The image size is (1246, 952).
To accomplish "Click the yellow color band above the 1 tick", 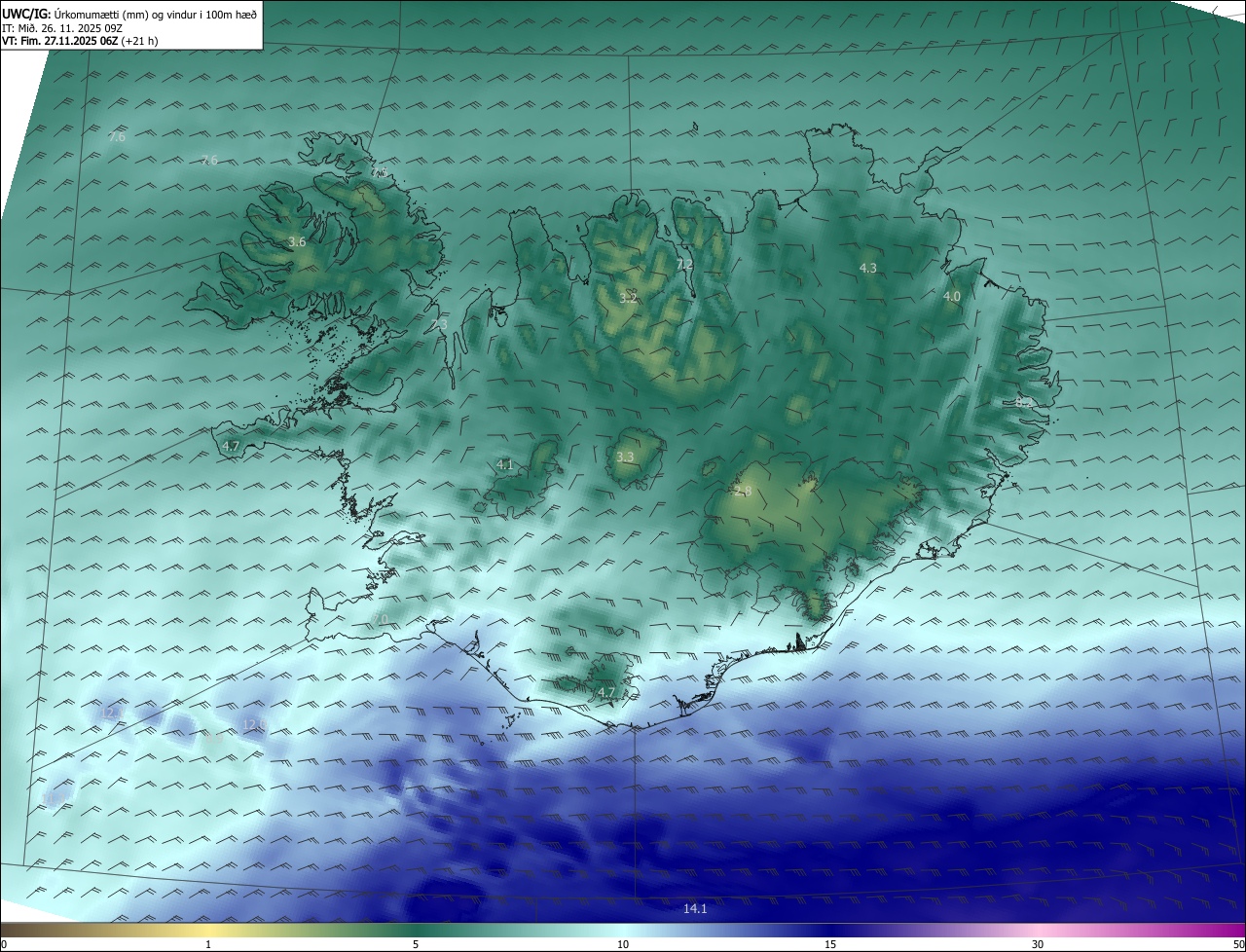I will pos(208,930).
